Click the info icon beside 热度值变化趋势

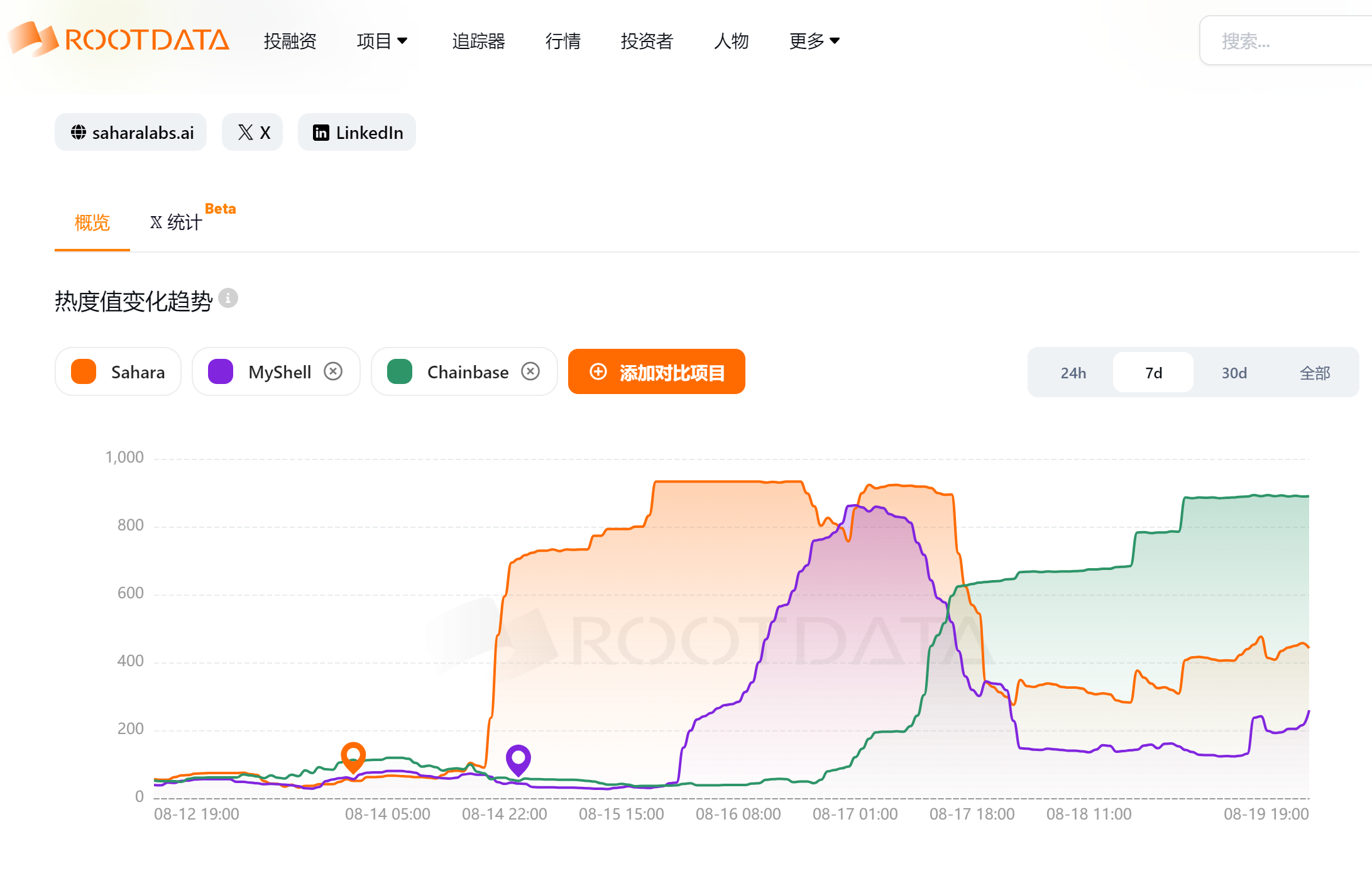coord(228,298)
